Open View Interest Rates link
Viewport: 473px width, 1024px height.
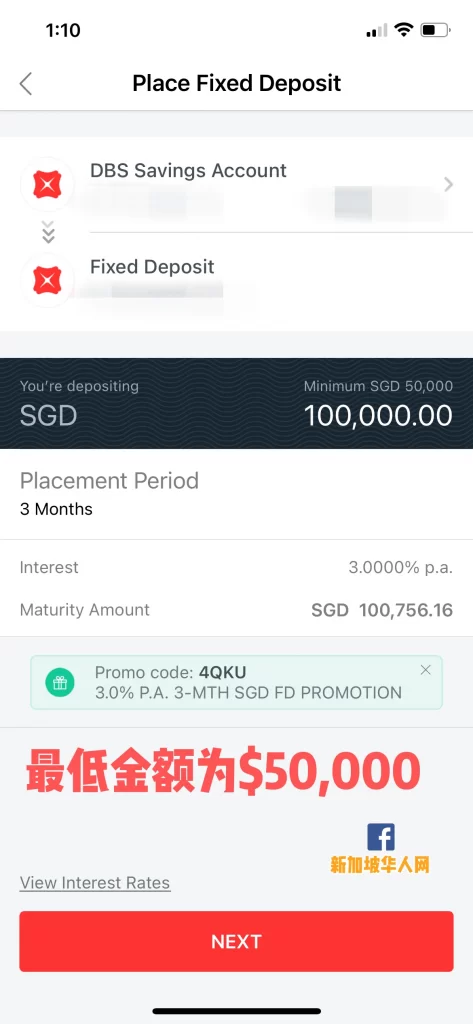(95, 883)
